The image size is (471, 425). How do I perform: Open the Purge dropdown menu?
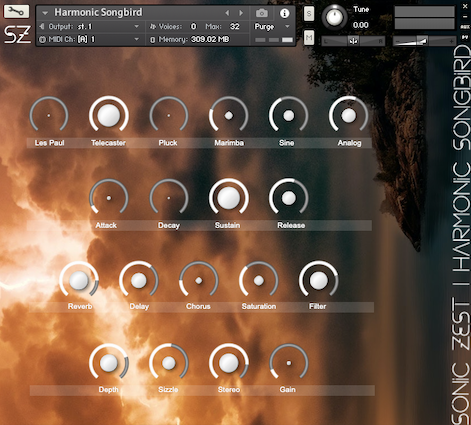[287, 26]
